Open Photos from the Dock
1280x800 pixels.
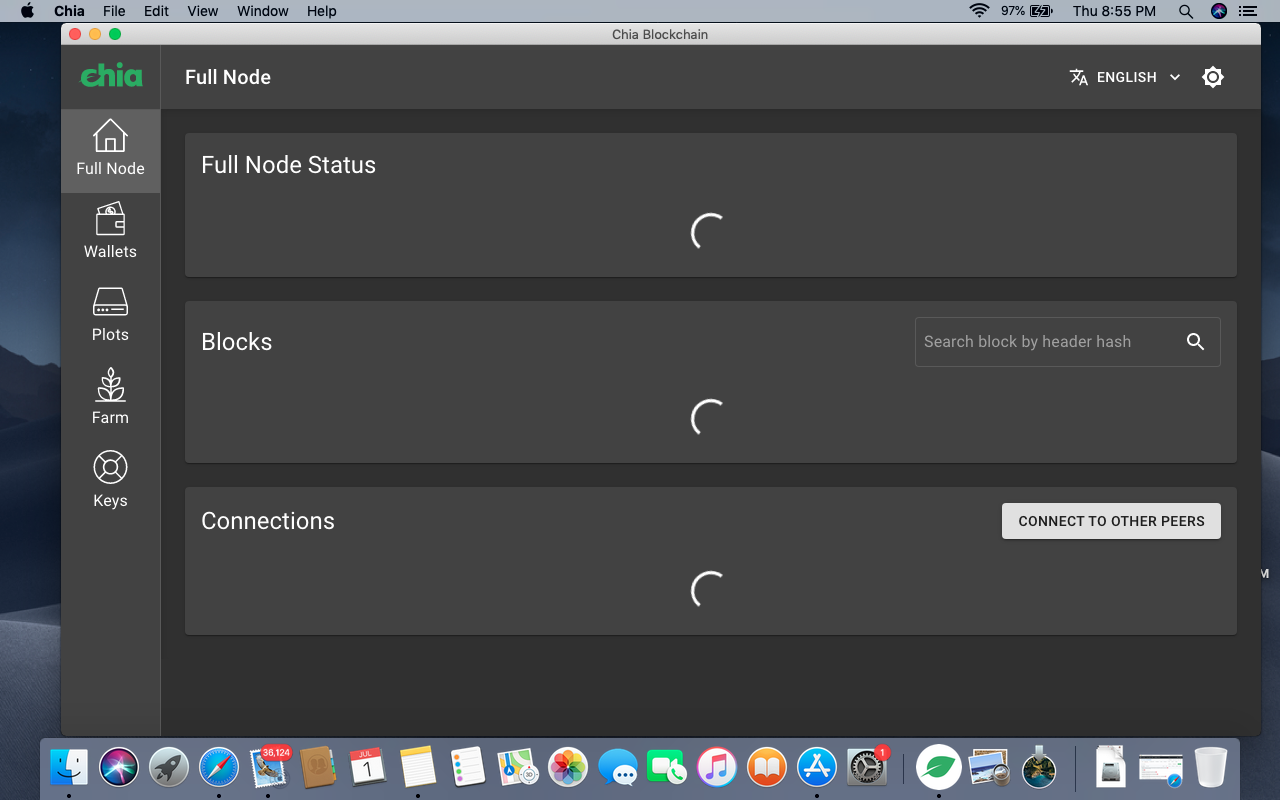[x=568, y=767]
